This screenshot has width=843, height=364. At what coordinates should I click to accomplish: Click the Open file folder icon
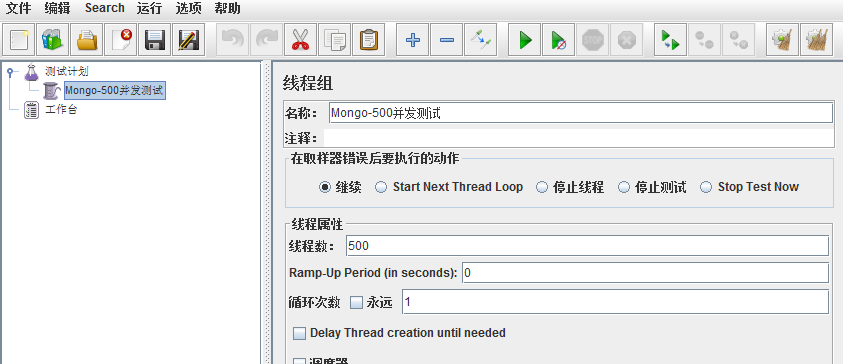(87, 40)
